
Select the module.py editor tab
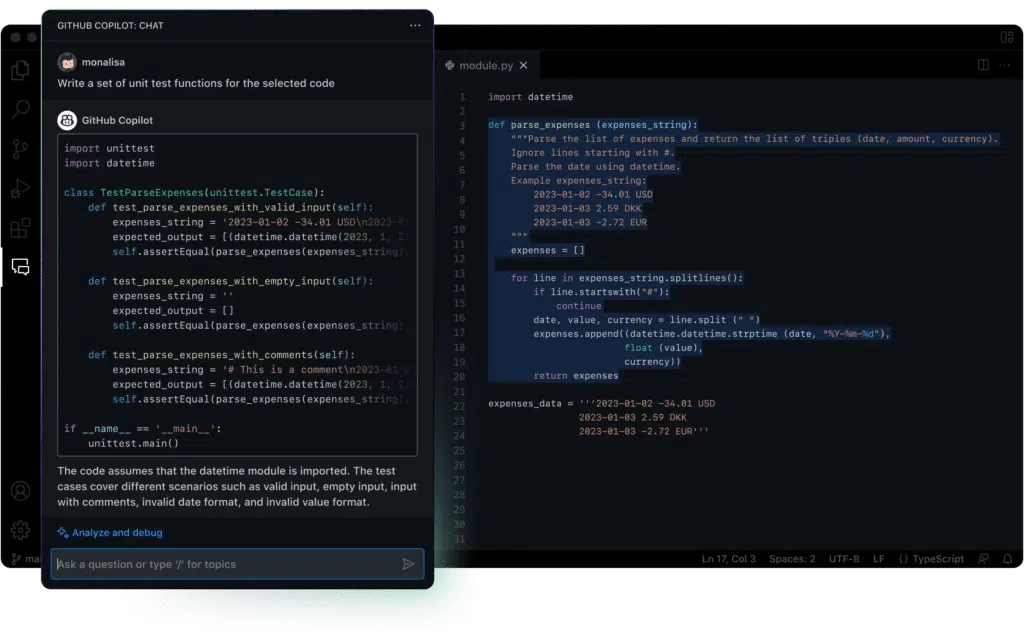click(487, 65)
